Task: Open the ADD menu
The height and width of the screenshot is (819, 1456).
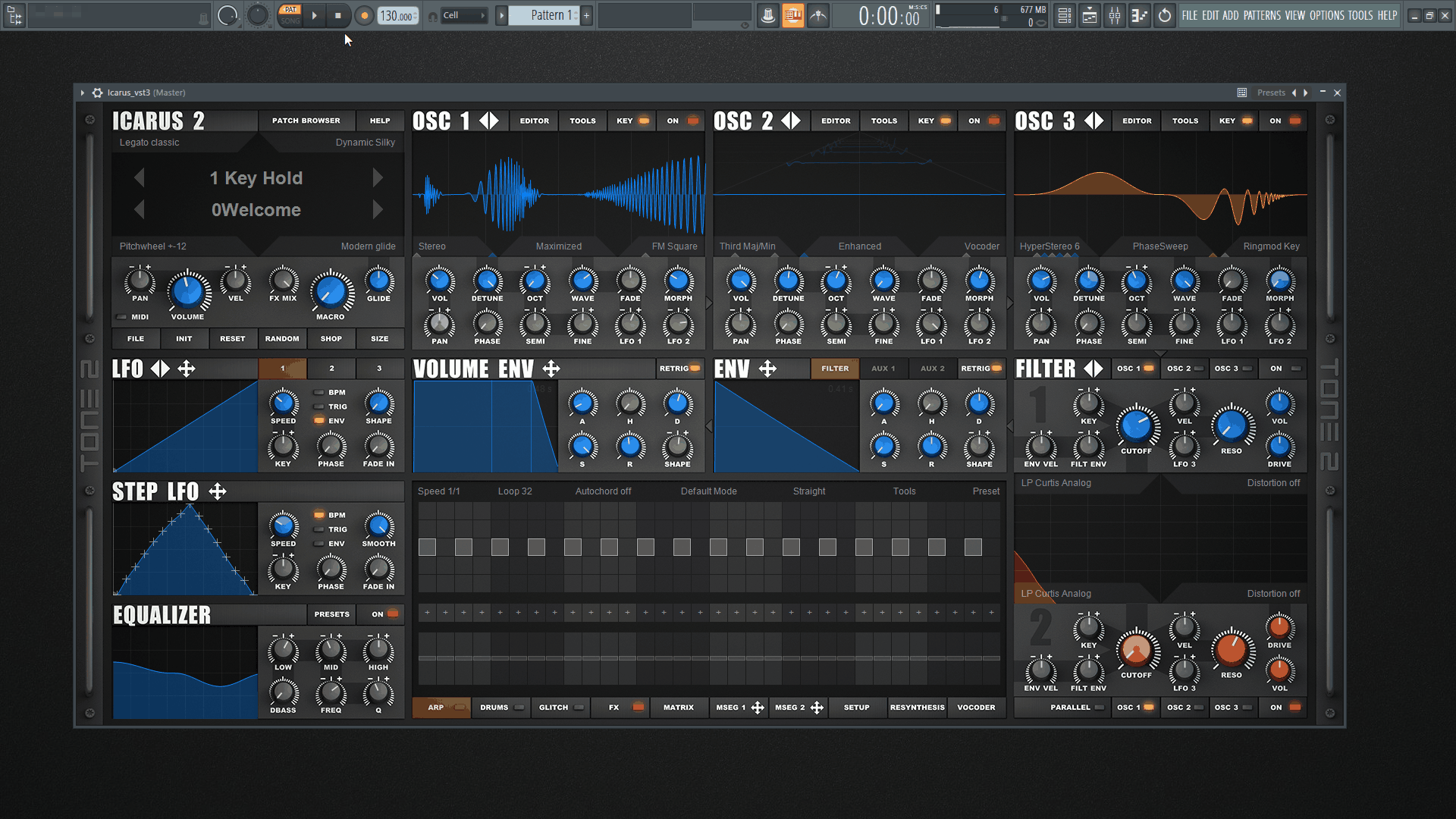Action: (x=1231, y=15)
